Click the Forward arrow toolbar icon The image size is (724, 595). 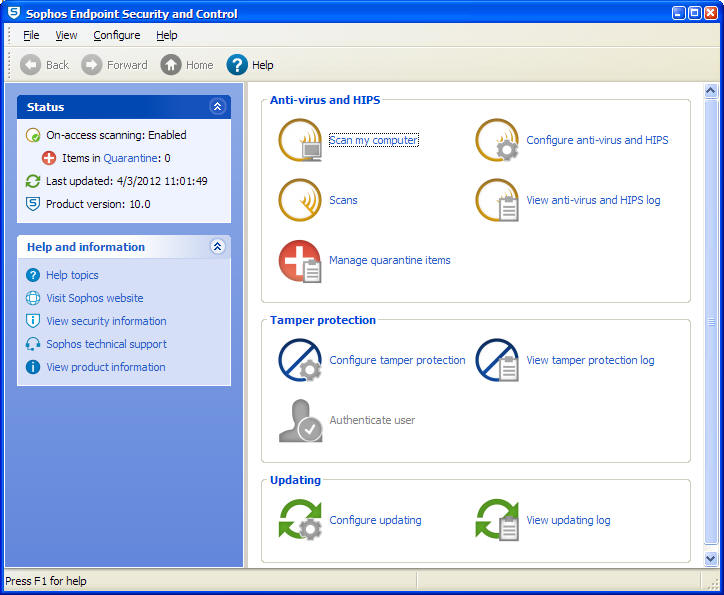point(91,65)
